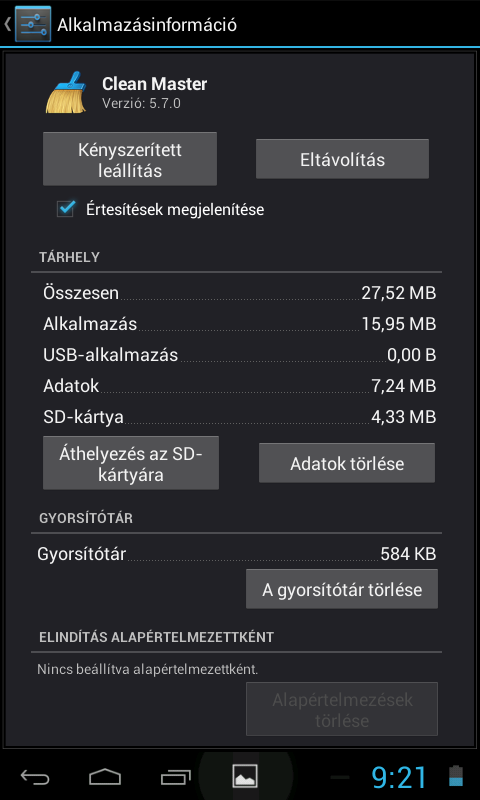This screenshot has height=800, width=480.
Task: Tap the 9:21 clock in status area
Action: [399, 777]
